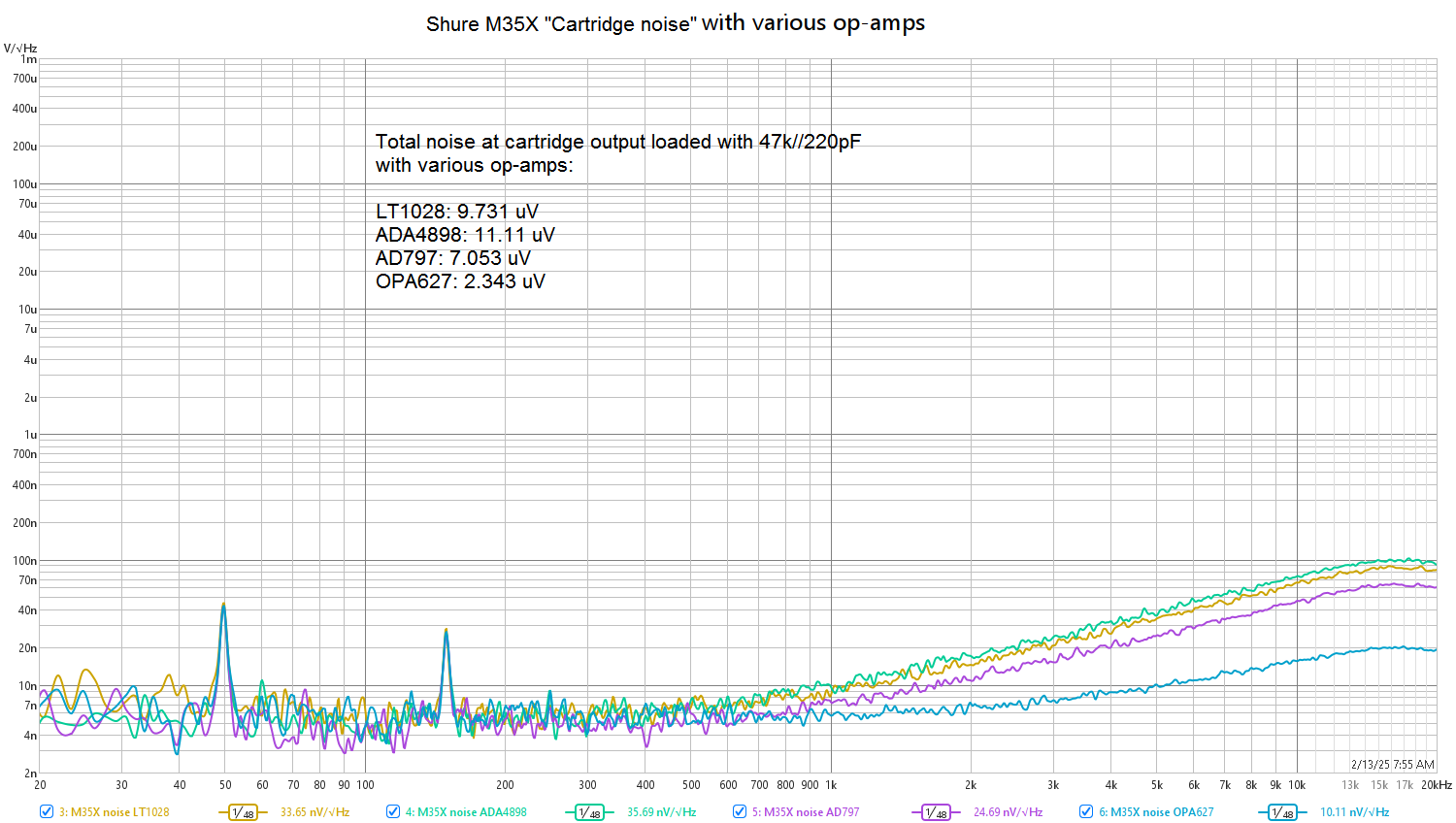Select the '6: M35X noise OPA627' legend label
The width and height of the screenshot is (1456, 823).
click(x=1156, y=812)
